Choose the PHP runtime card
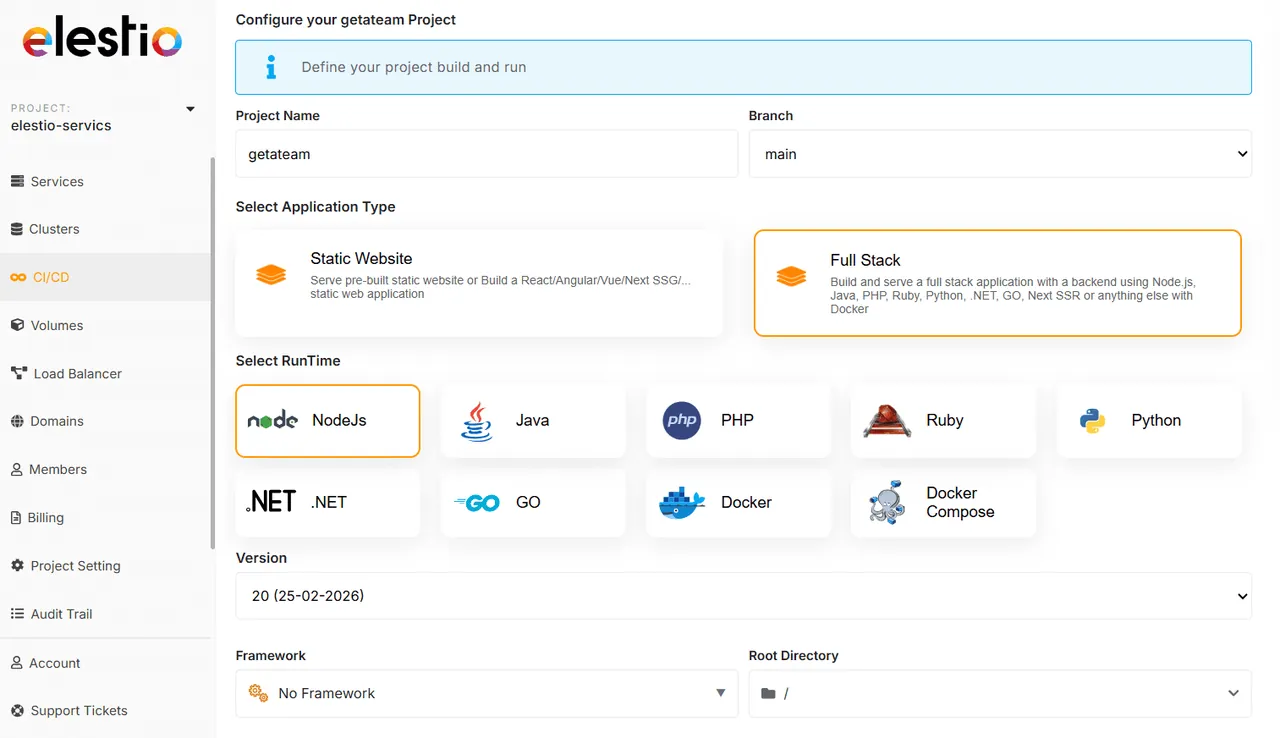Viewport: 1280px width, 738px height. click(738, 421)
